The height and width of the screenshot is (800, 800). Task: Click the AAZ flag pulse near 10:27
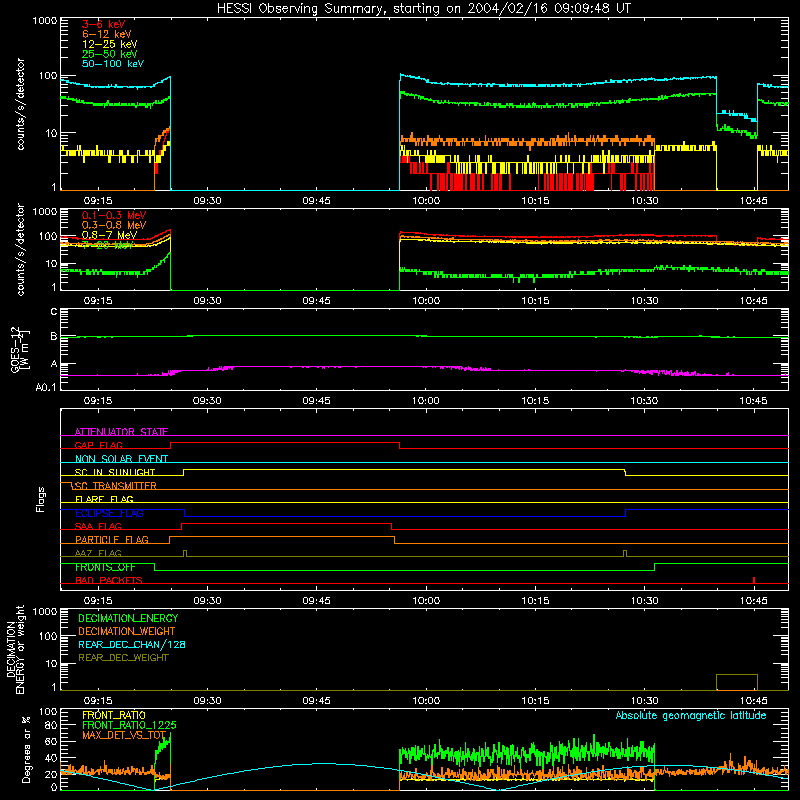(625, 554)
